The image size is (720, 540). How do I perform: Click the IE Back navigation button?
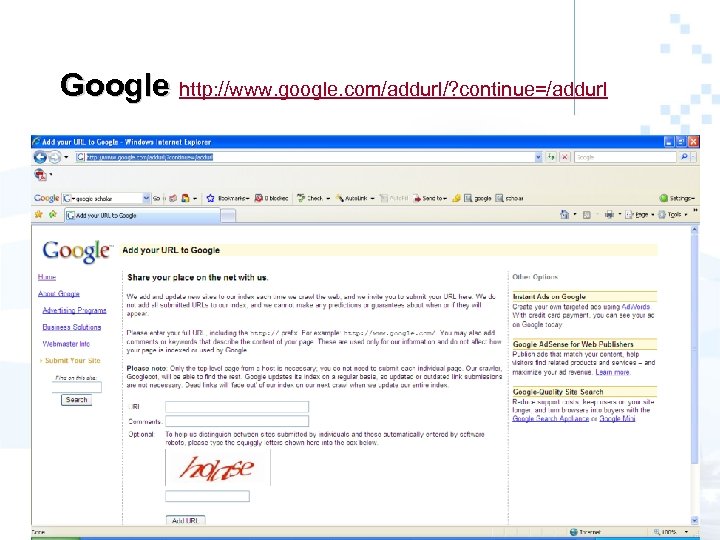(x=40, y=157)
